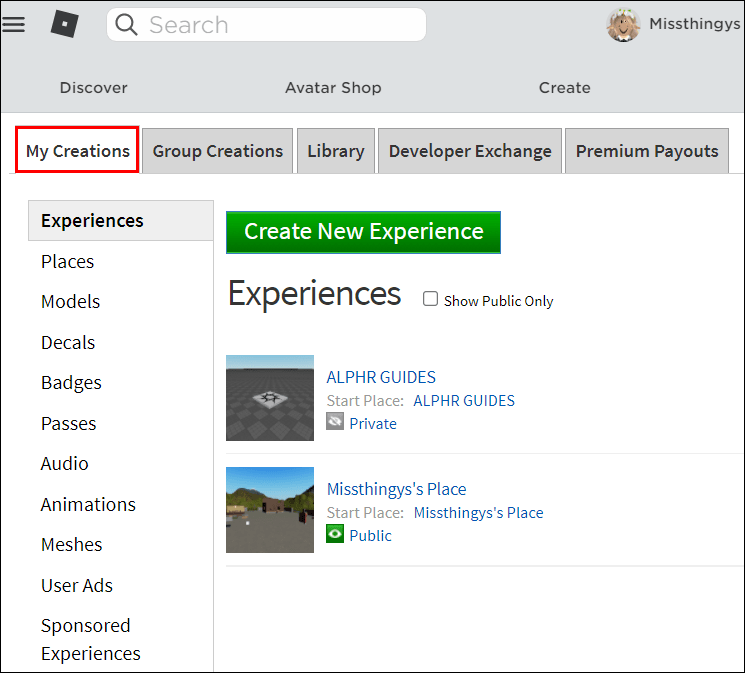Click the Private eye icon for ALPHR GUIDES
This screenshot has width=745, height=673.
coord(334,422)
